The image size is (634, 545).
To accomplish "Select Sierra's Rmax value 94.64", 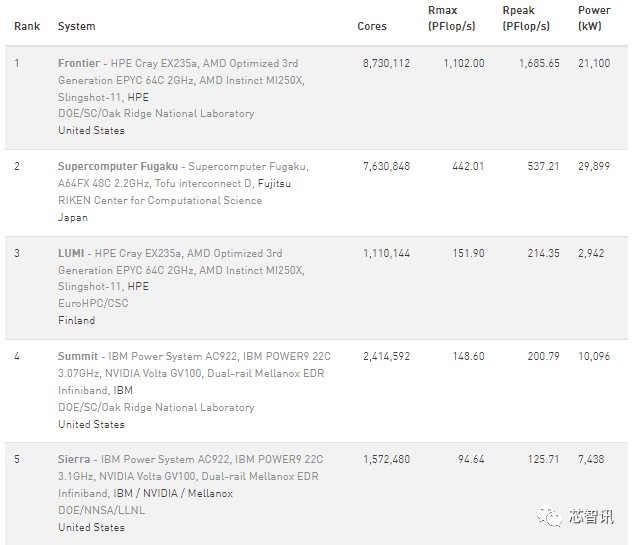I will (467, 459).
